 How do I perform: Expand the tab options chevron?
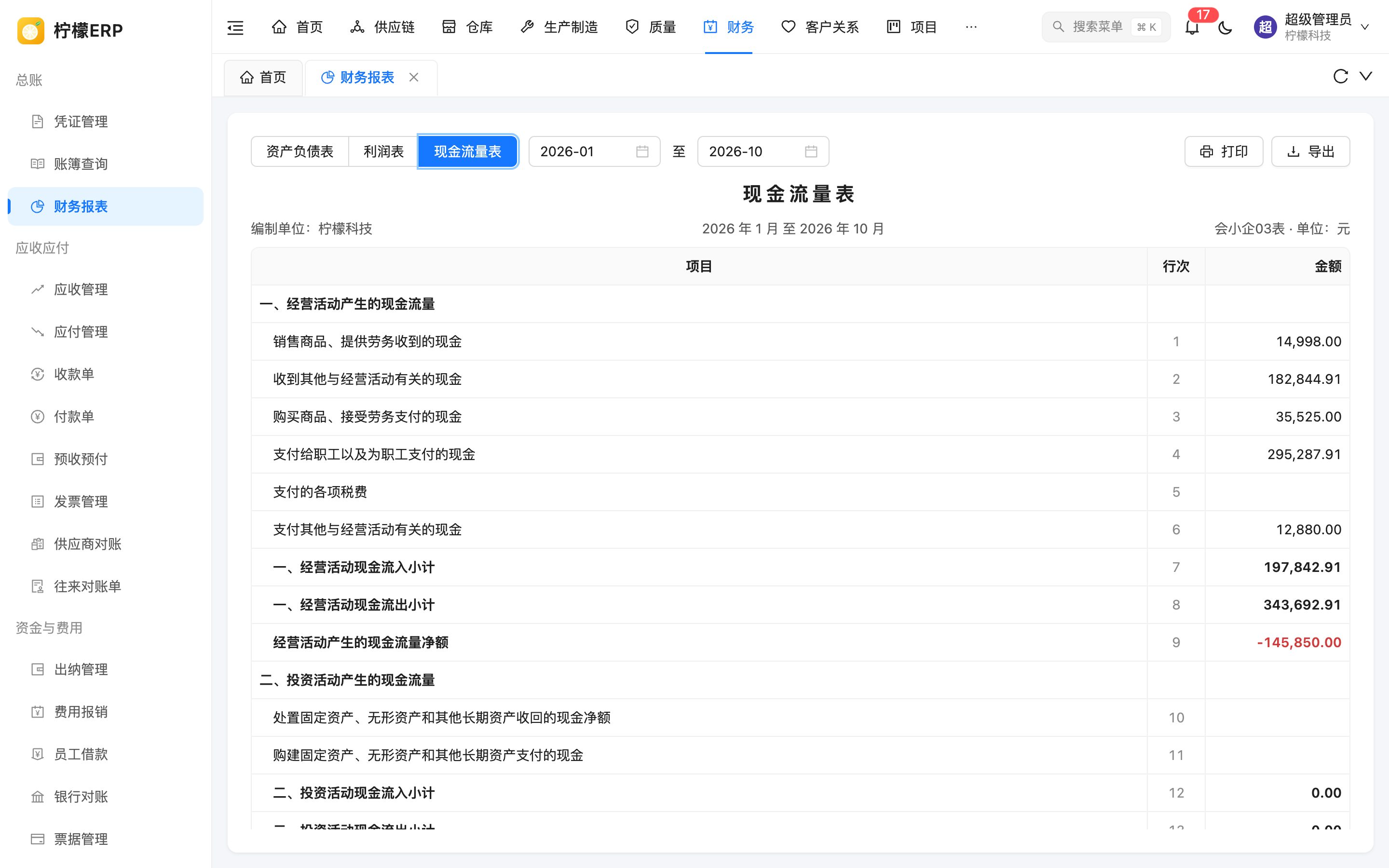[1366, 76]
